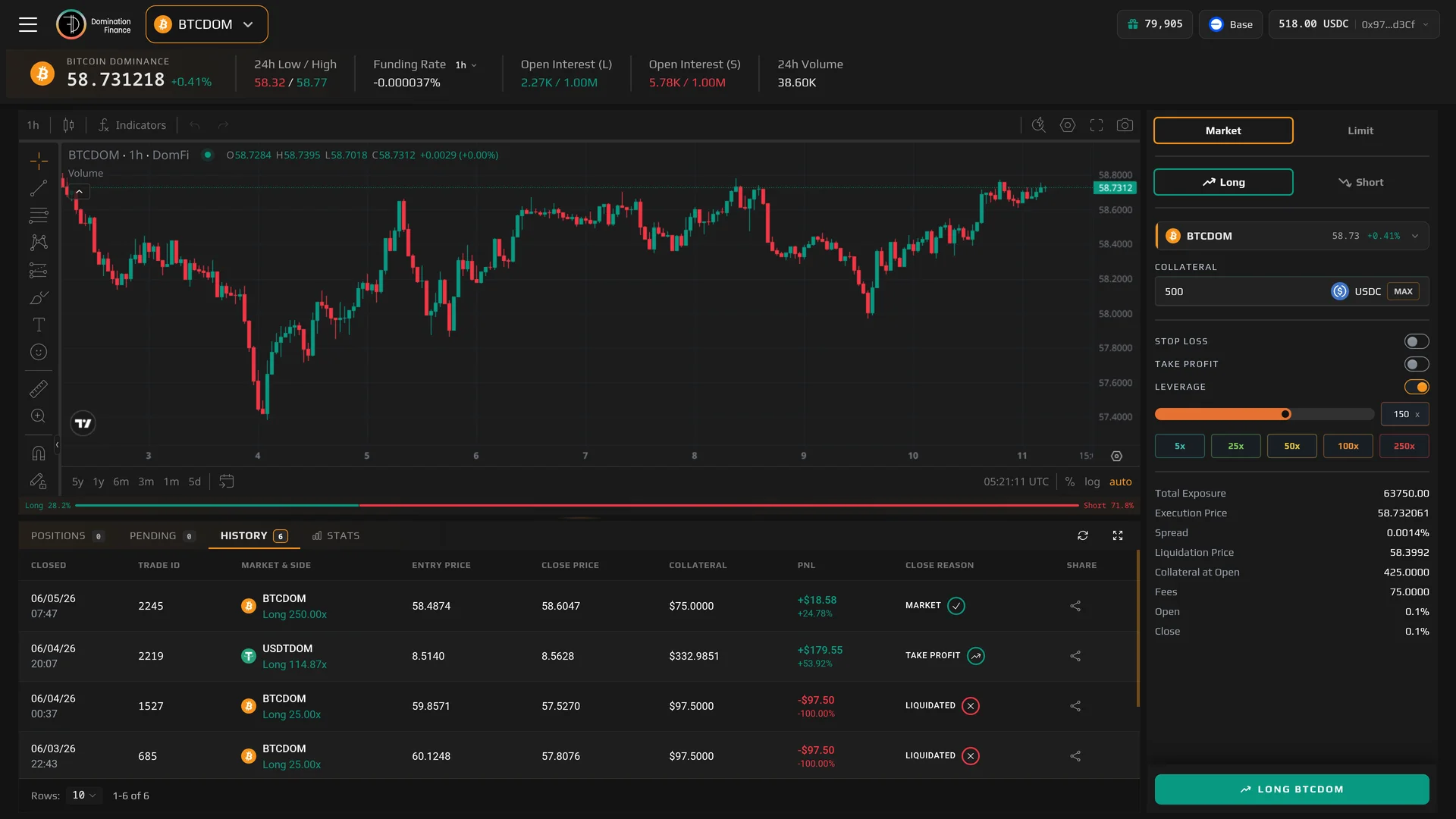Select the Fibonacci retracement tool
The width and height of the screenshot is (1456, 819).
[39, 215]
